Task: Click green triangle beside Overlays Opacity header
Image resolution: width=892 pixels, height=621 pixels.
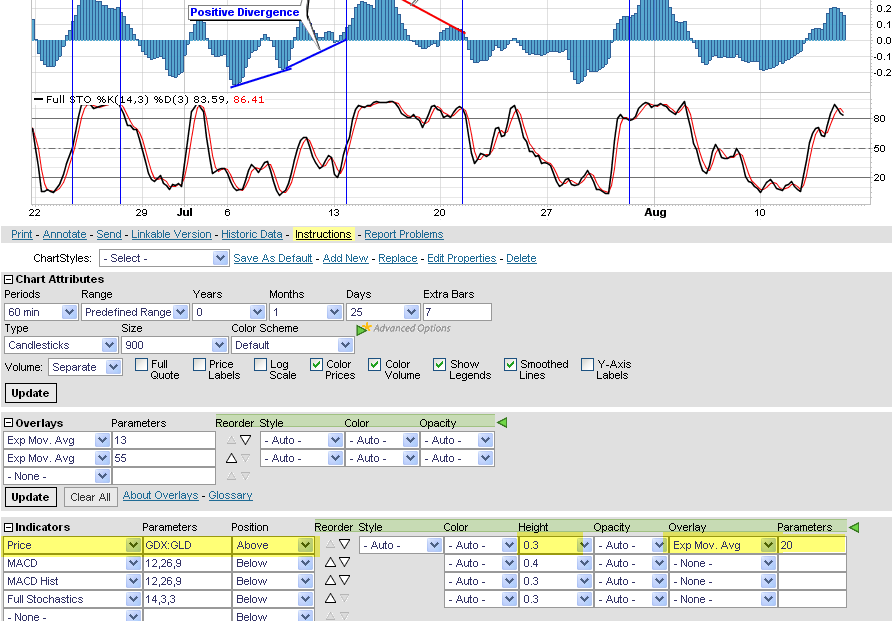Action: coord(502,423)
